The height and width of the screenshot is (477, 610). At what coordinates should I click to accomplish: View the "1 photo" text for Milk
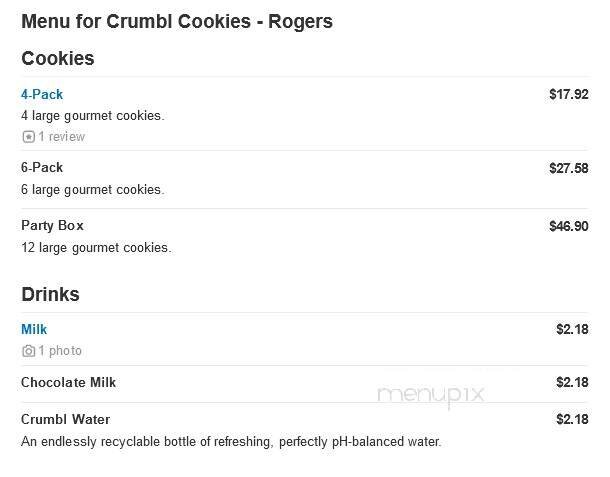pos(60,351)
